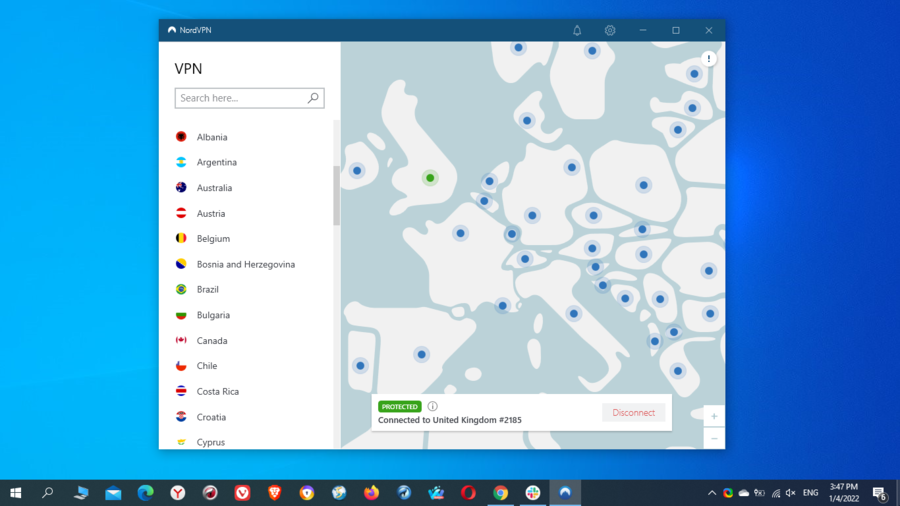Image resolution: width=900 pixels, height=506 pixels.
Task: Click the connection info icon beside PROTECTED
Action: click(x=432, y=406)
